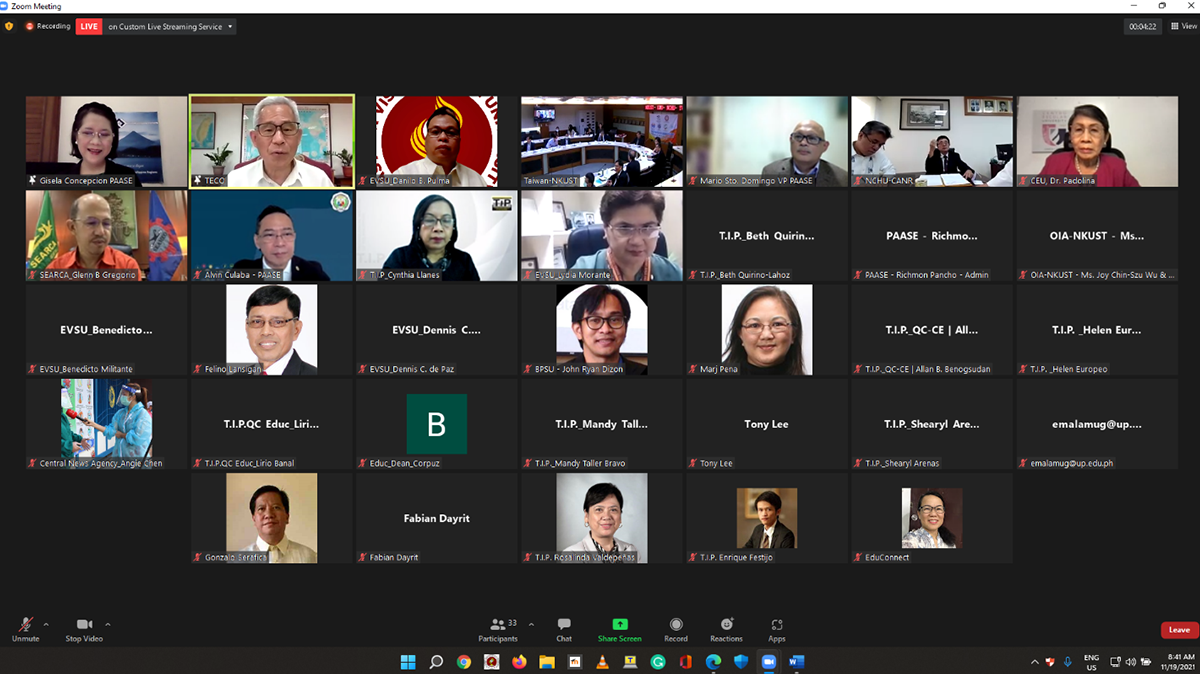Click the red LIVE badge
The width and height of the screenshot is (1200, 674).
90,26
